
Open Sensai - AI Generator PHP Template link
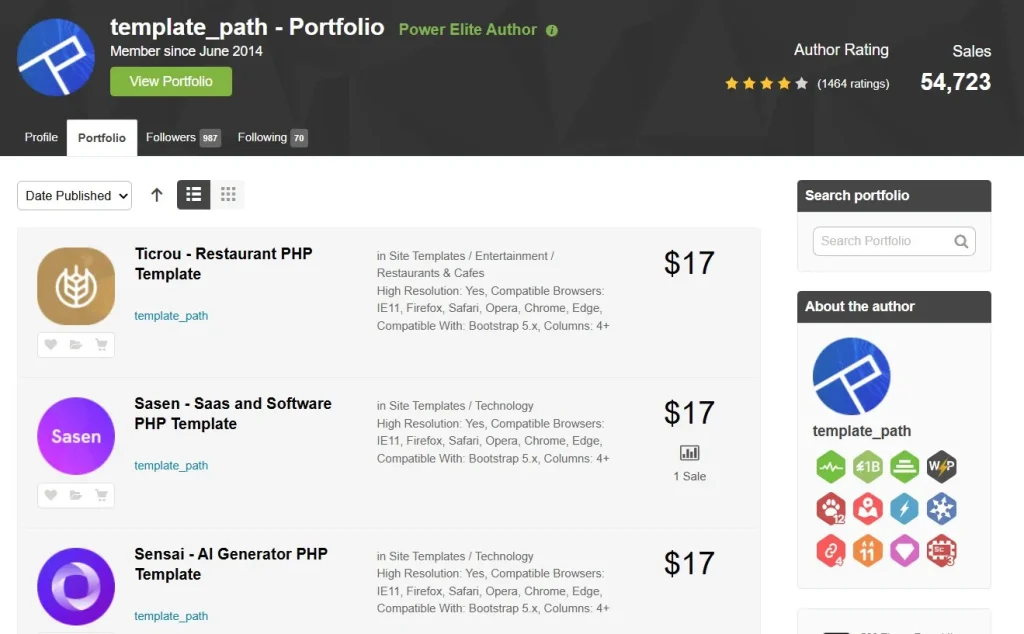[231, 564]
